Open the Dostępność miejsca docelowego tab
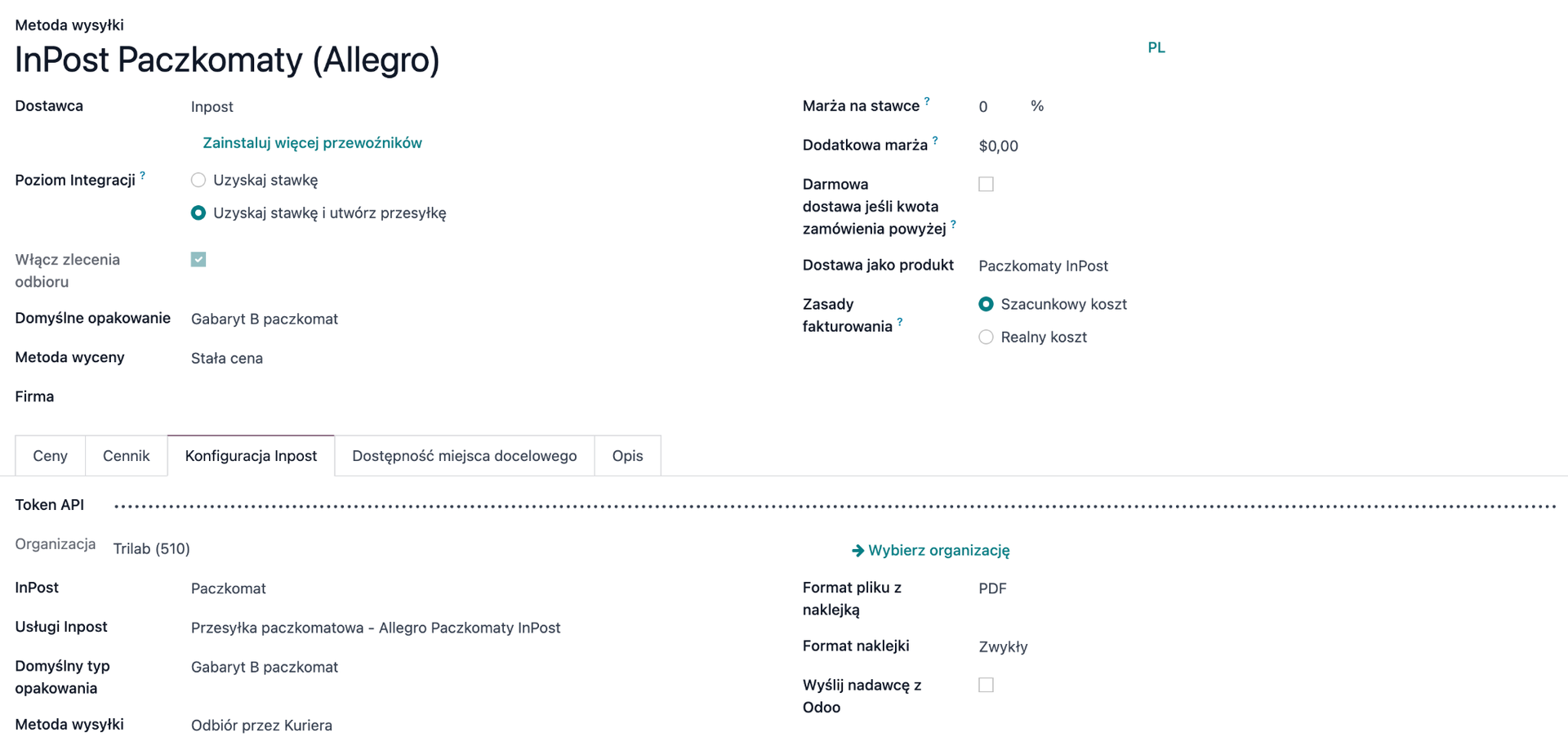1568x742 pixels. [464, 456]
